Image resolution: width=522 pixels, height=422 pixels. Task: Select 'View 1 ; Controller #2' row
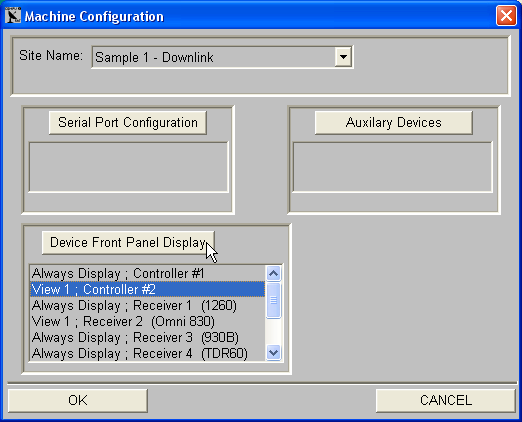pyautogui.click(x=147, y=289)
